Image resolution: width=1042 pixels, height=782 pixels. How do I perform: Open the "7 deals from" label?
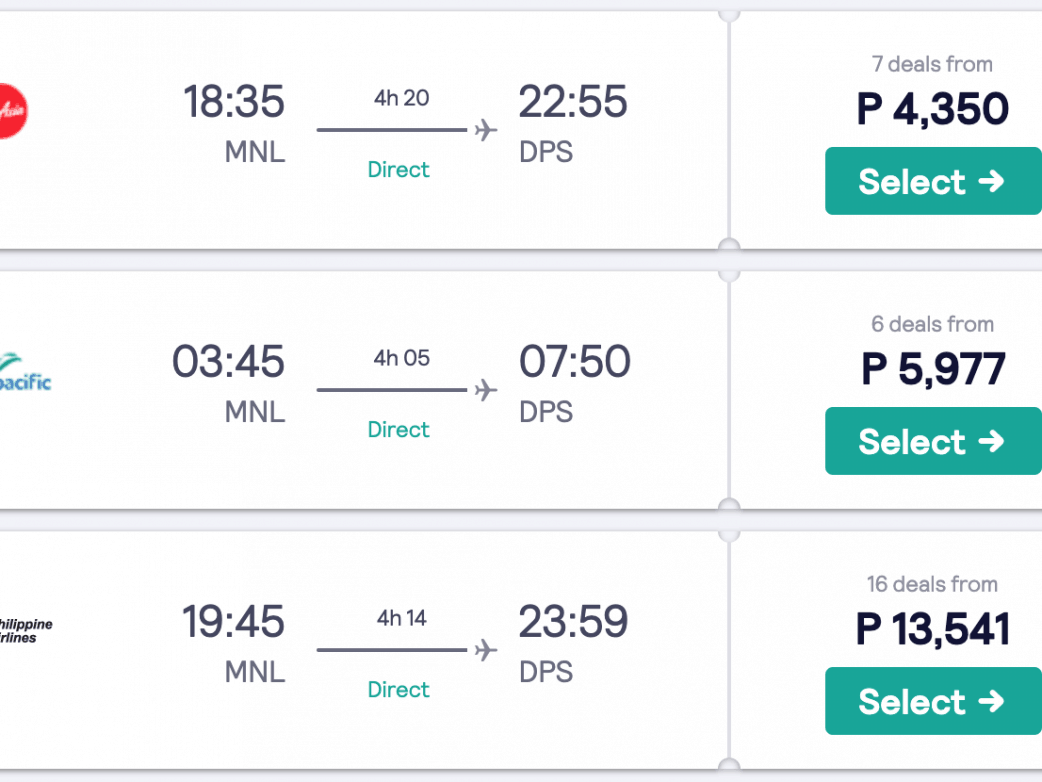(x=932, y=64)
